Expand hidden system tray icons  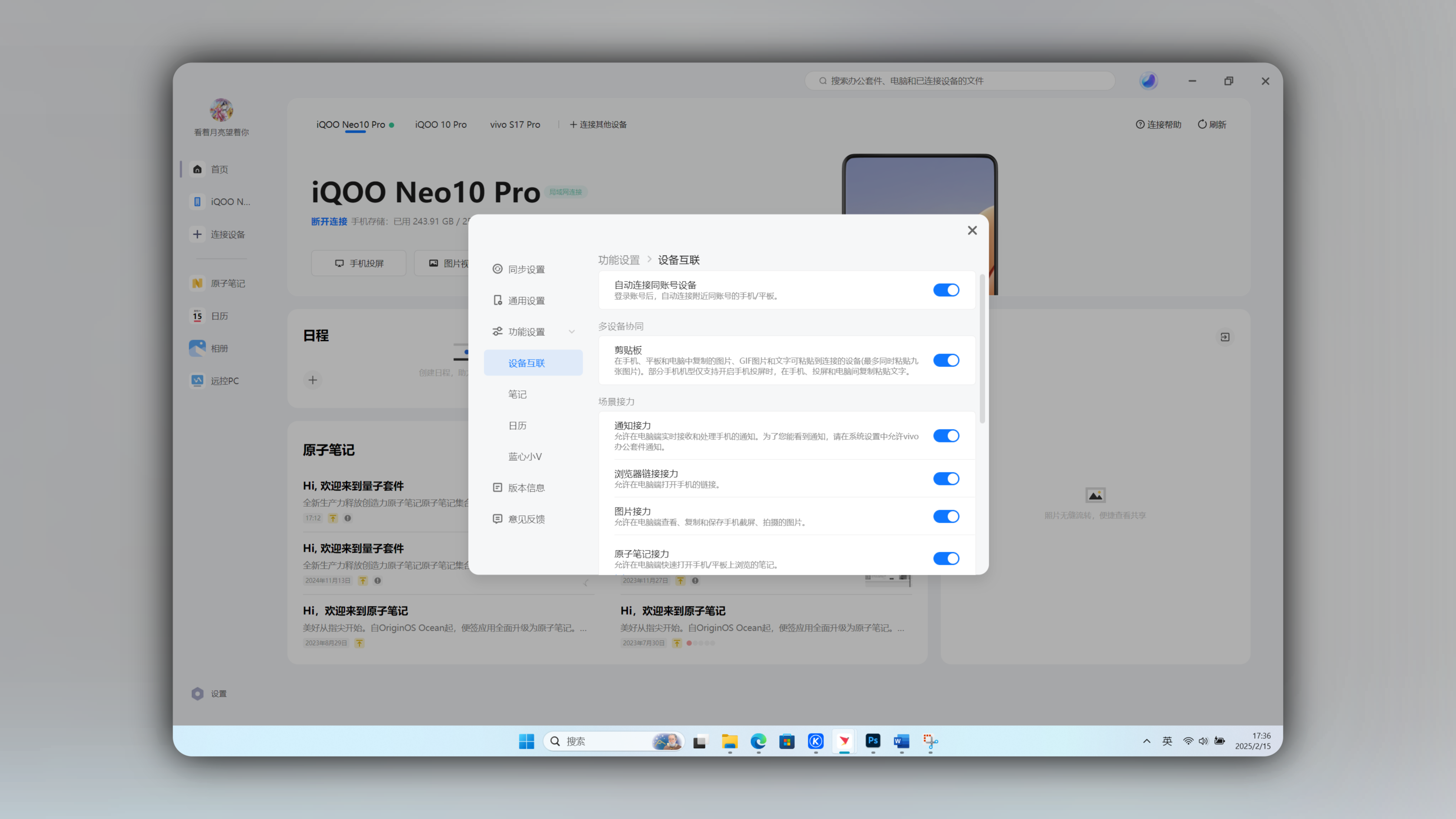[1146, 741]
